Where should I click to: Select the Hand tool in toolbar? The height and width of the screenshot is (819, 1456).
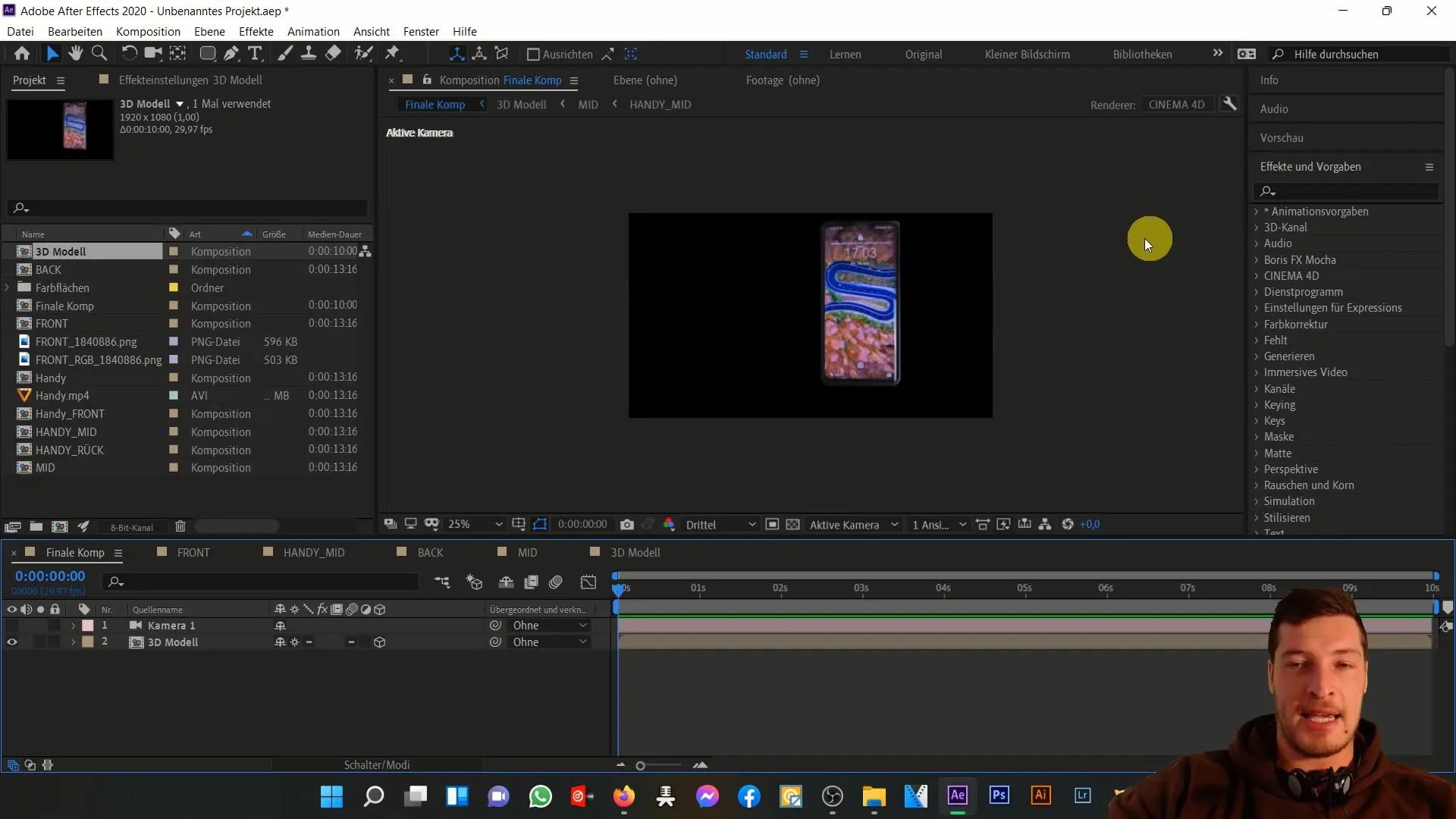coord(75,53)
